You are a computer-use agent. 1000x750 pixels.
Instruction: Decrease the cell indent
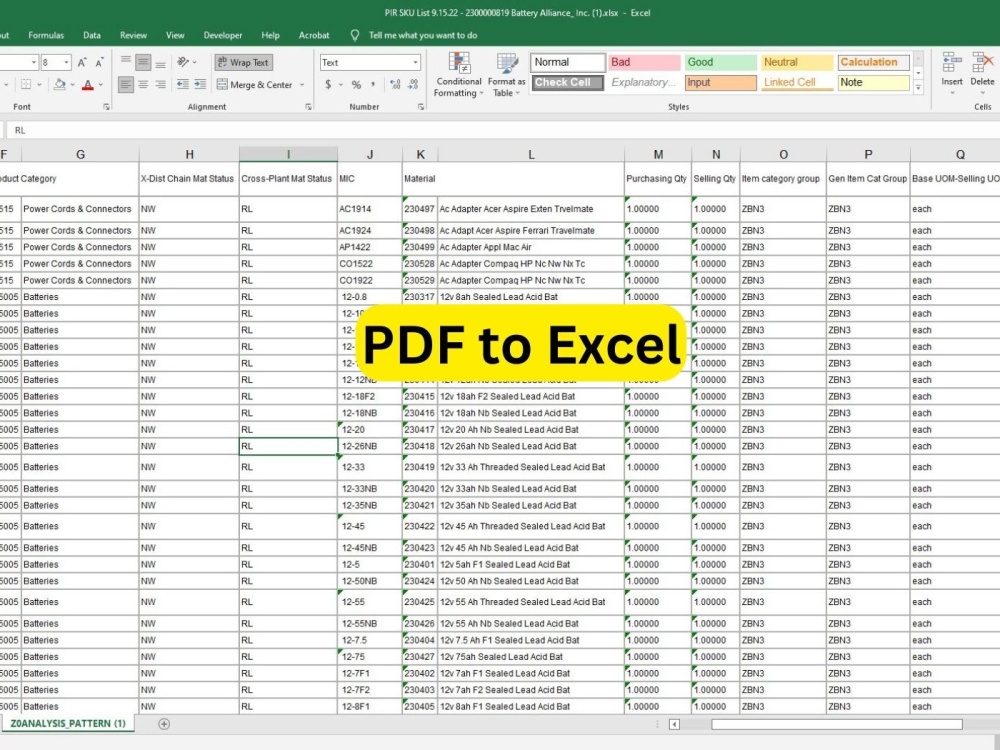click(x=182, y=84)
